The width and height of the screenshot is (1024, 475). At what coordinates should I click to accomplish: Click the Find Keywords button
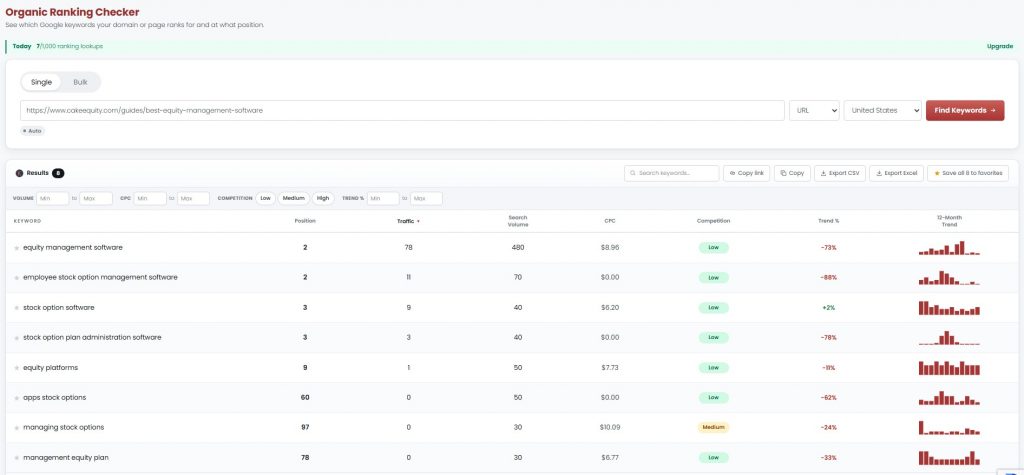pos(965,110)
